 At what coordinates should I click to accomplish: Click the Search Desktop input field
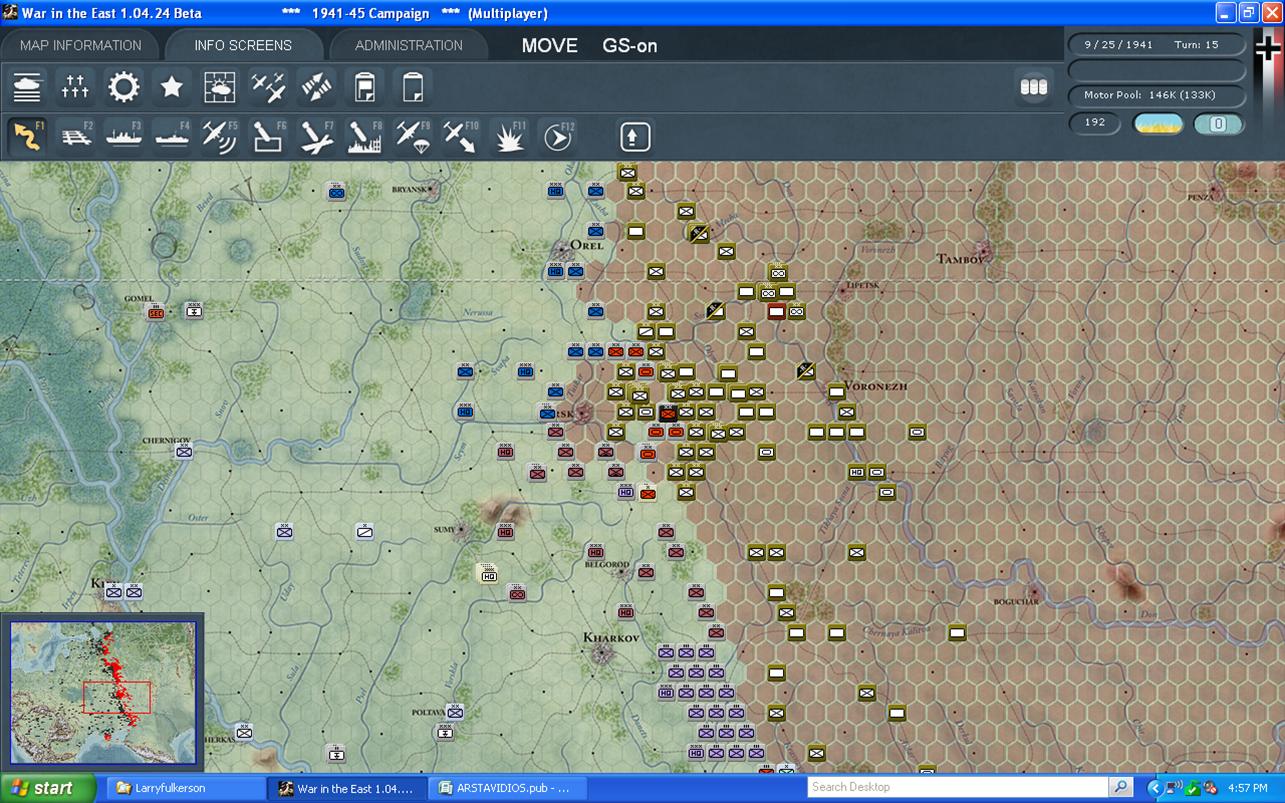[x=958, y=787]
